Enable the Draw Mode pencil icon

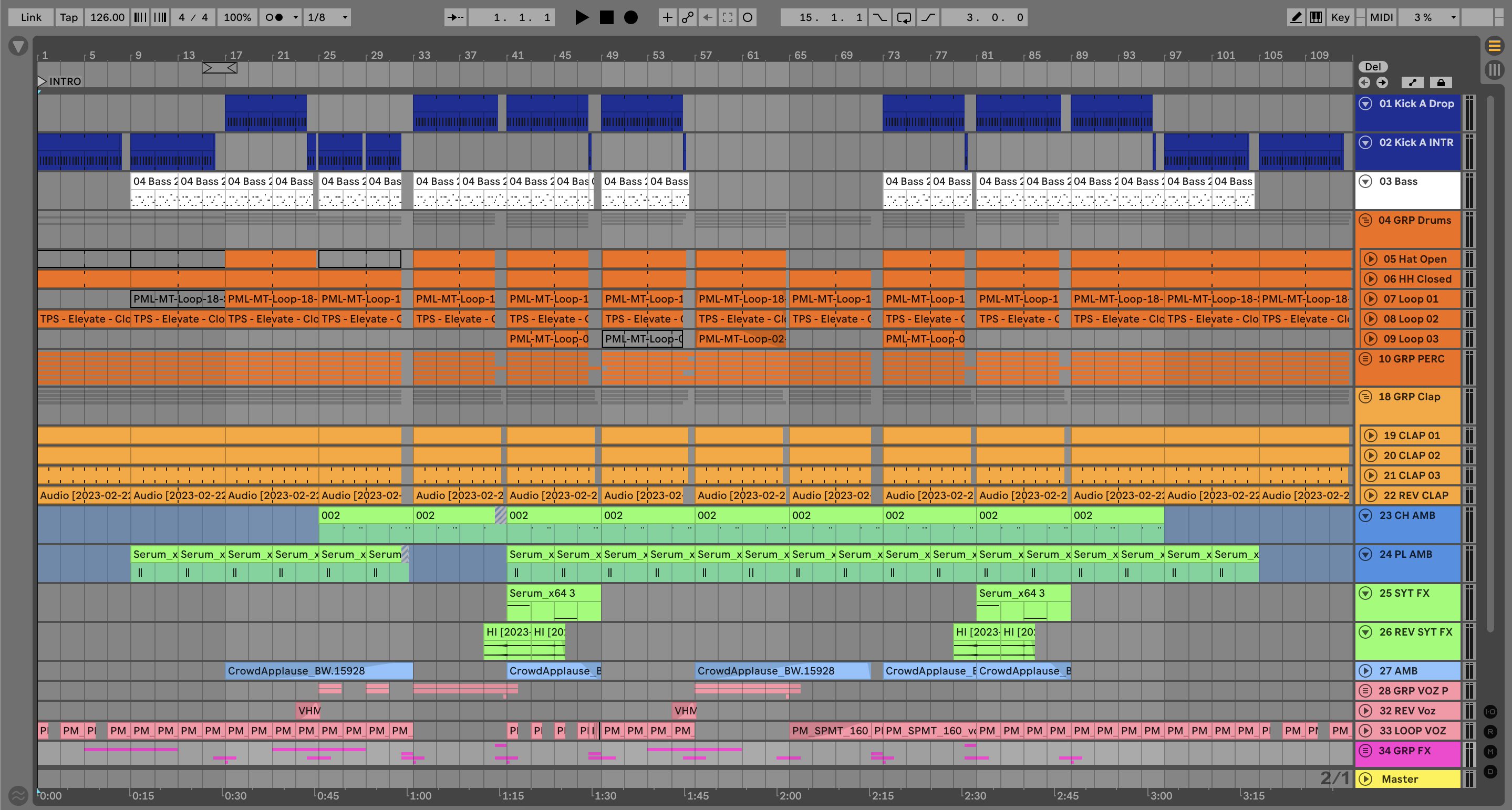(x=1296, y=18)
